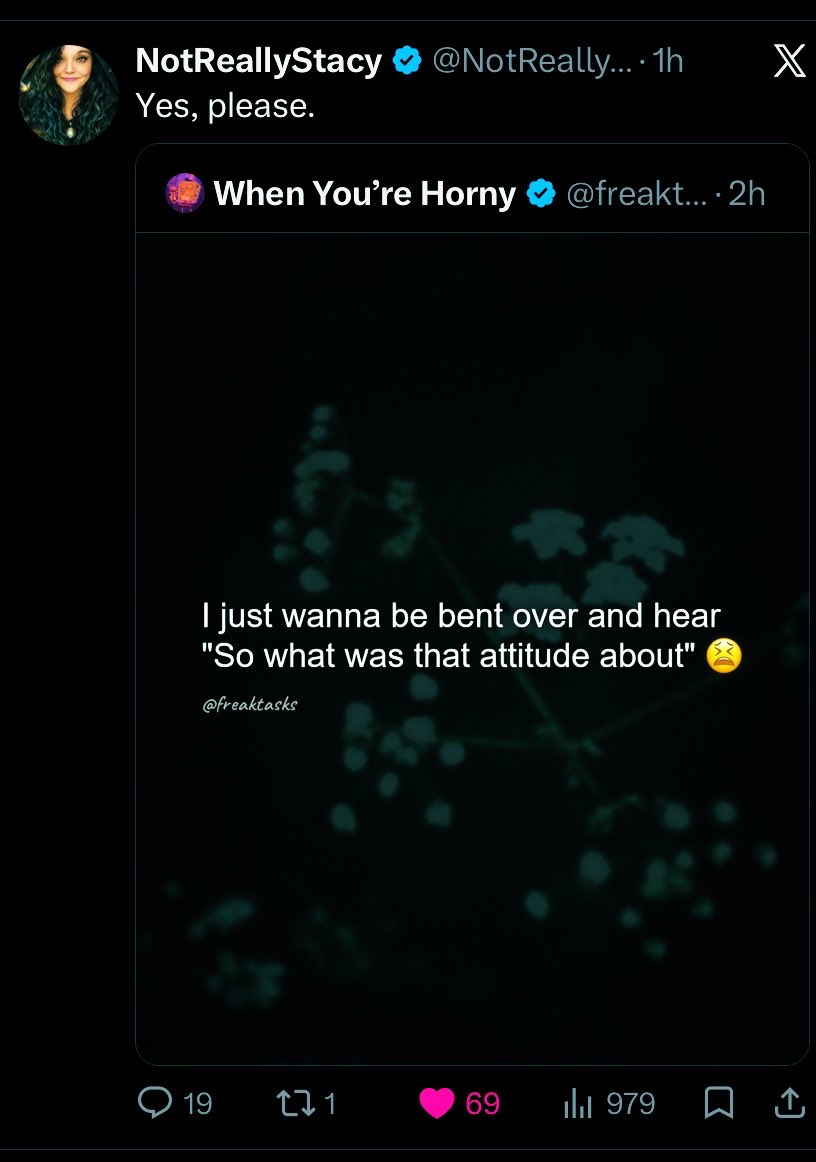This screenshot has width=816, height=1162.
Task: Click the reply speech bubble icon
Action: point(155,1103)
